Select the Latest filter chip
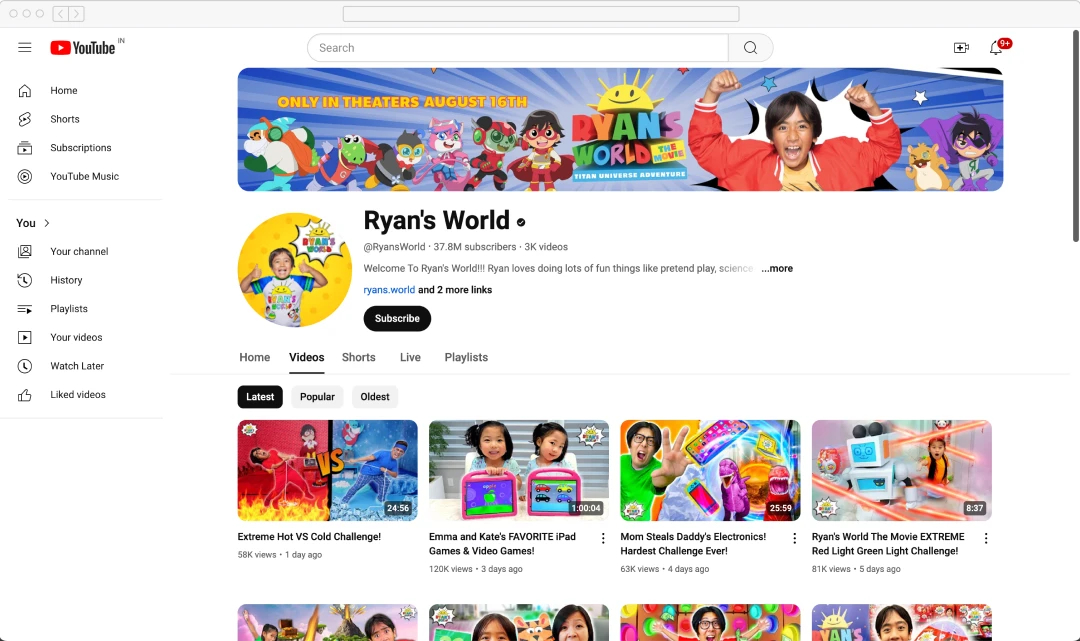Image resolution: width=1080 pixels, height=641 pixels. coord(259,396)
